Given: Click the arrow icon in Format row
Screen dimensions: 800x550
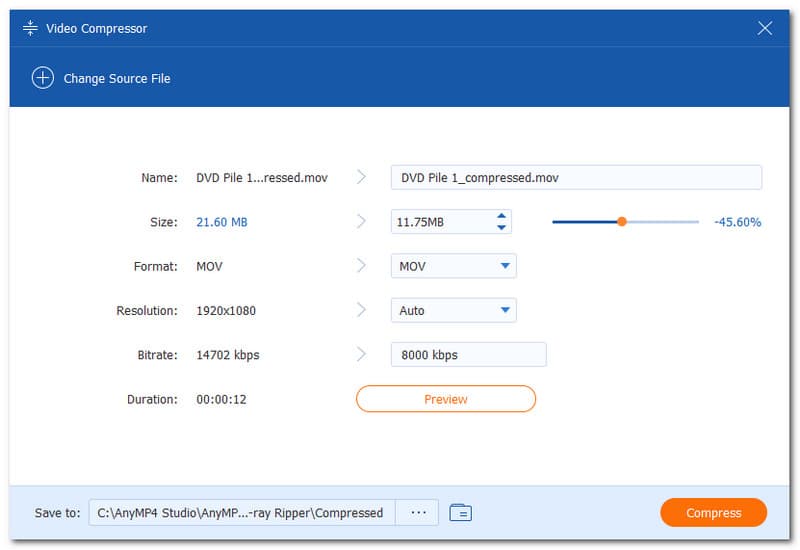Looking at the screenshot, I should tap(361, 266).
